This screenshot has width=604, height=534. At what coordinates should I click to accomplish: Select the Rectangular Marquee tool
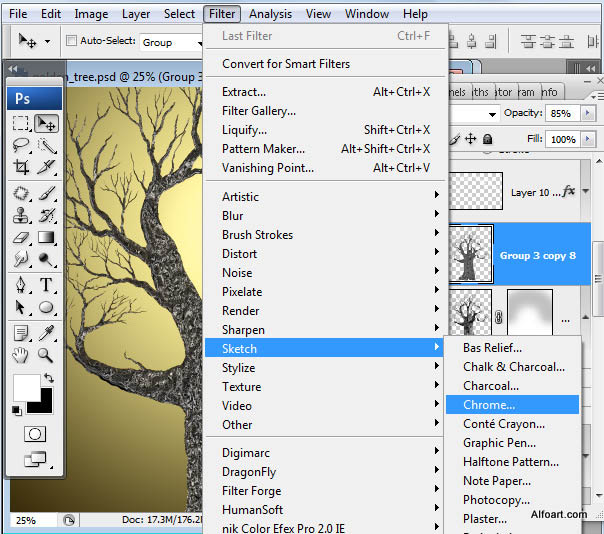21,123
